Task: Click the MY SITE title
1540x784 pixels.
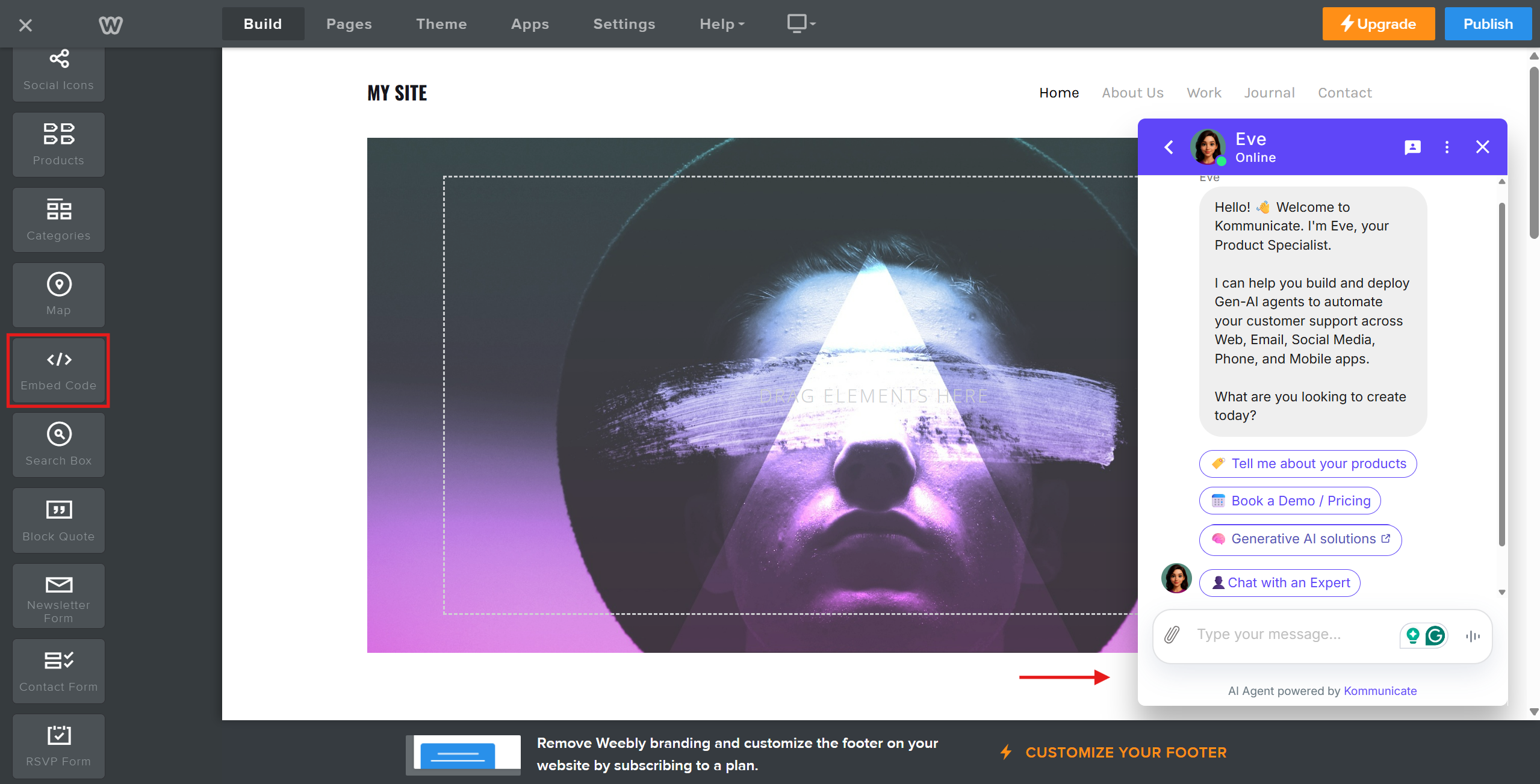Action: tap(397, 93)
